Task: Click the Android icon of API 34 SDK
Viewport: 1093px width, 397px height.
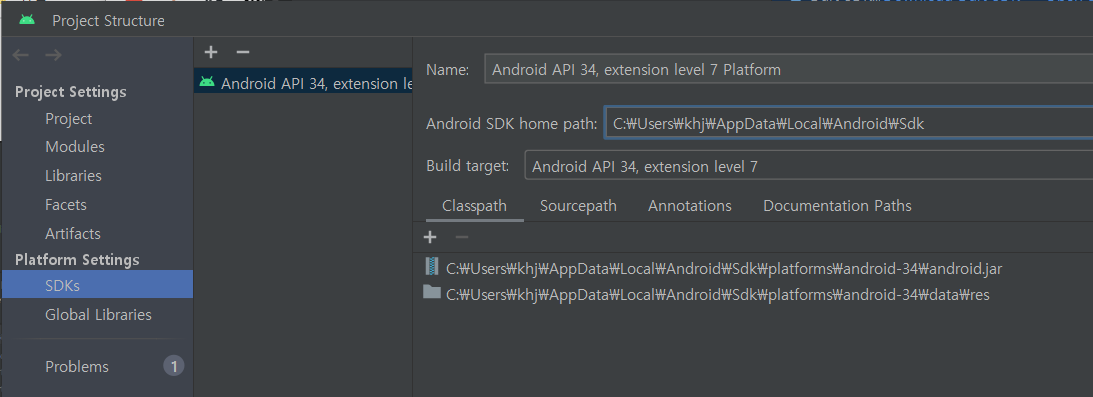Action: coord(206,82)
